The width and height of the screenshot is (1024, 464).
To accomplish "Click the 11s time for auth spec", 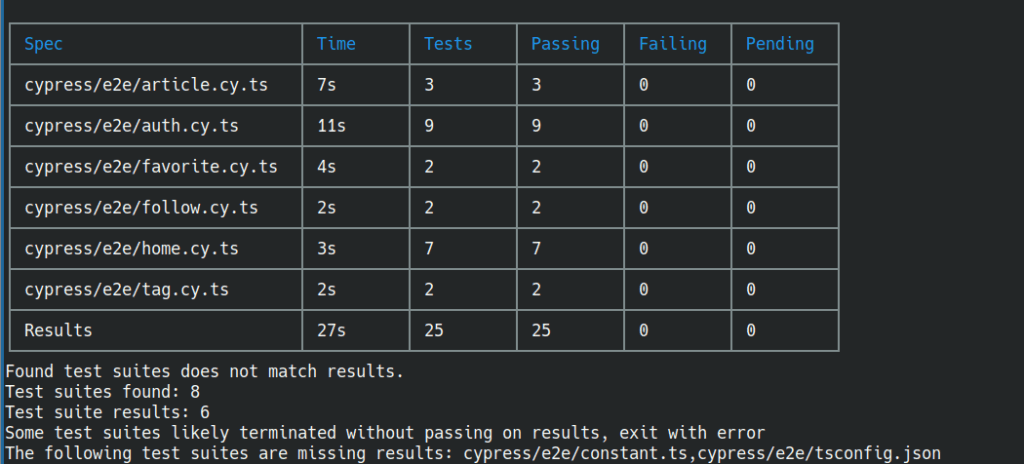I will (331, 125).
